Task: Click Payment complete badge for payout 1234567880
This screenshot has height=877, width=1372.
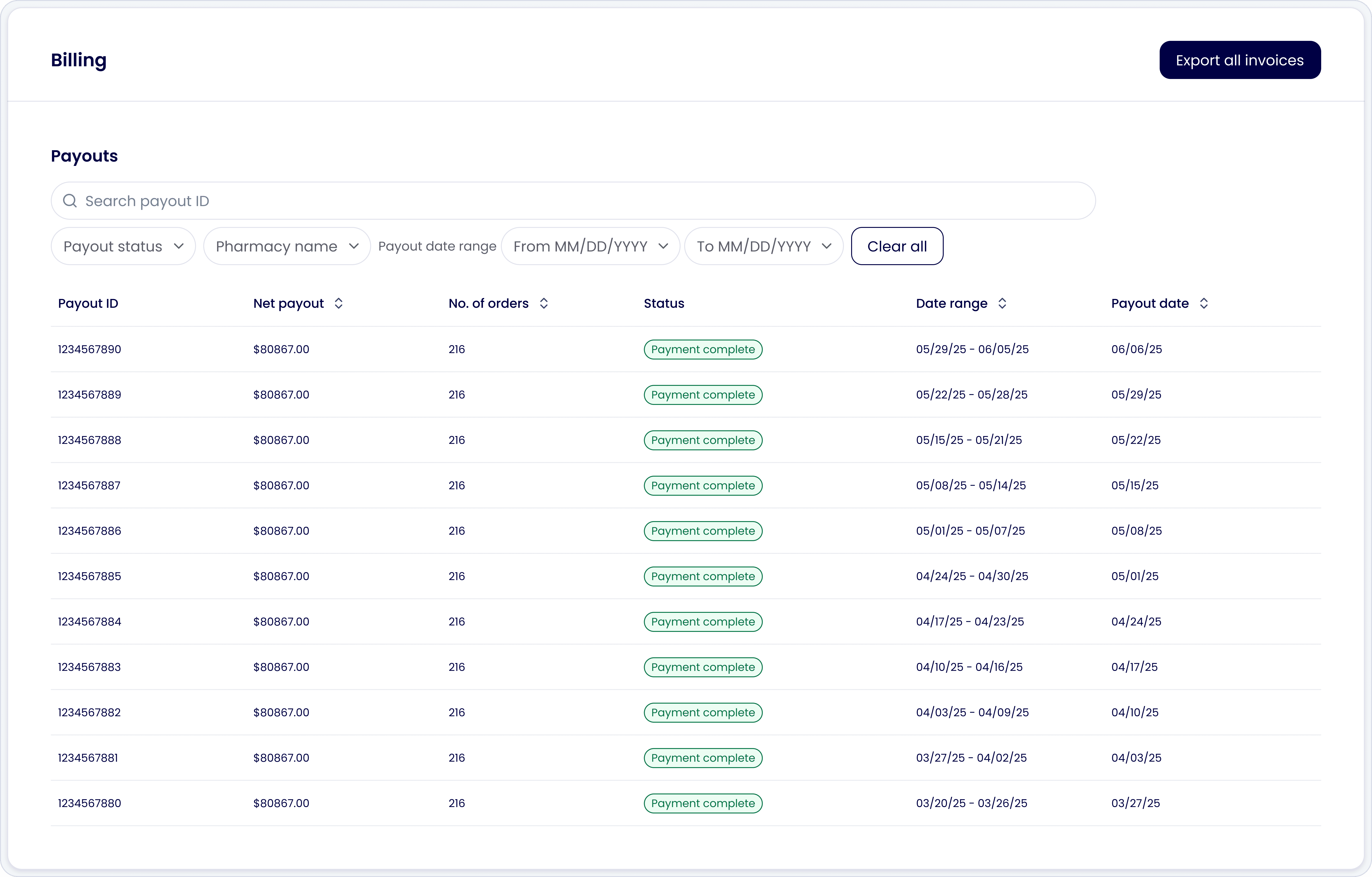Action: (x=703, y=803)
